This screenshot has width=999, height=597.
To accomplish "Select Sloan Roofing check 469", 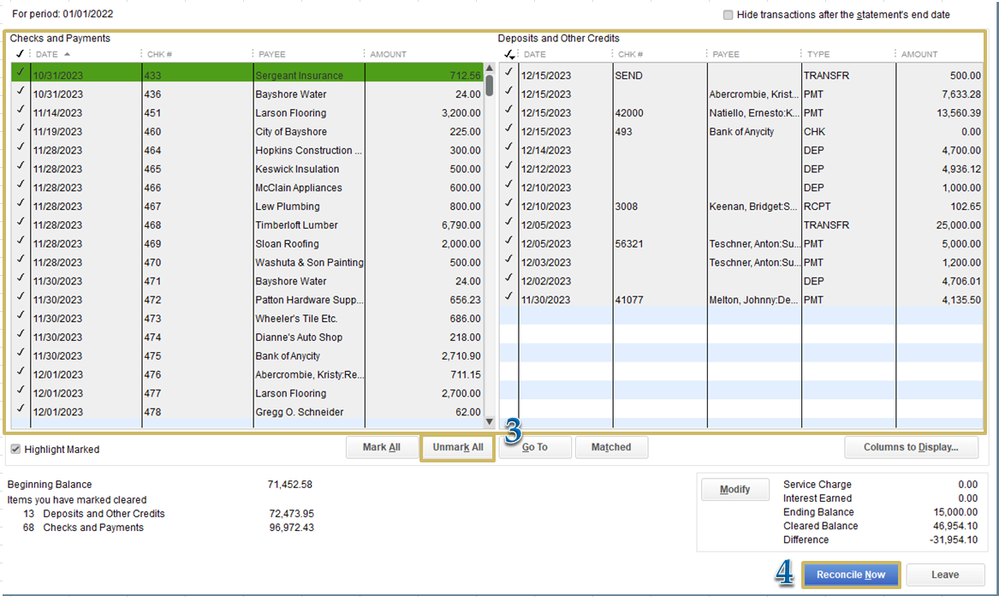I will click(247, 244).
